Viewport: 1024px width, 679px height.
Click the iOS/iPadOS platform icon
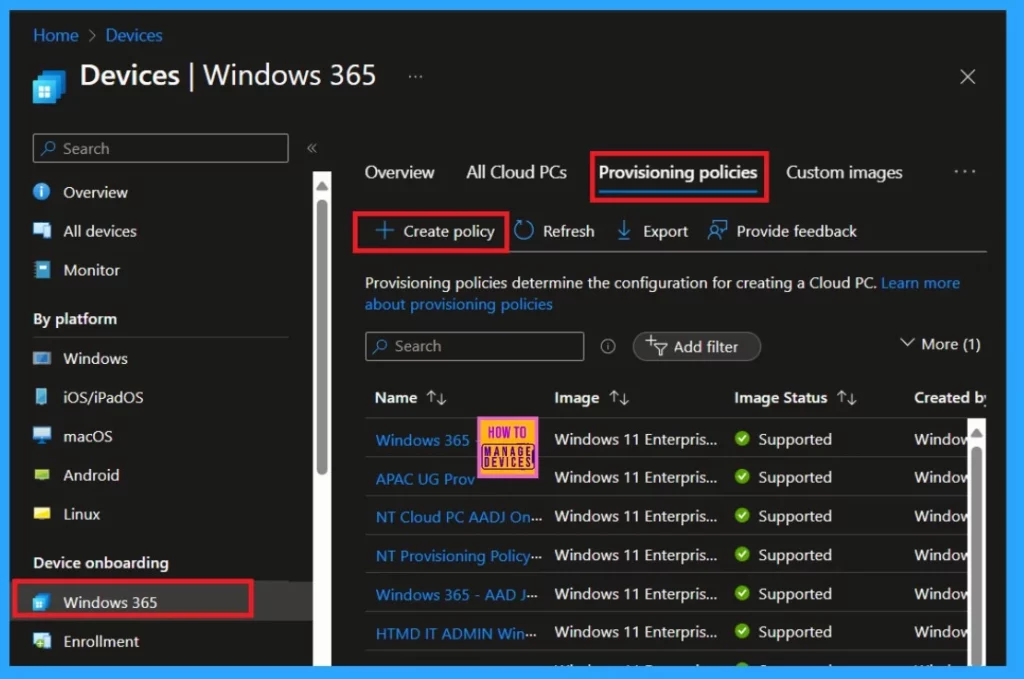click(41, 396)
